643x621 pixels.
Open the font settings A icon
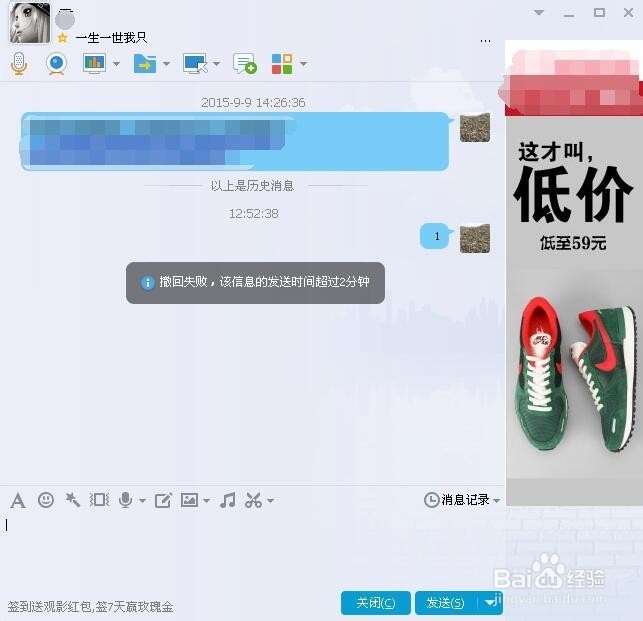pyautogui.click(x=18, y=500)
